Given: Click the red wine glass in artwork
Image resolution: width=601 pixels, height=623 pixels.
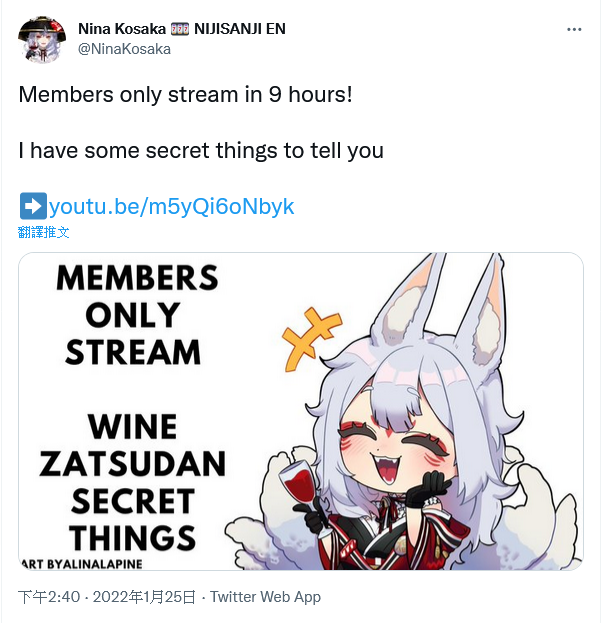Looking at the screenshot, I should pyautogui.click(x=300, y=481).
